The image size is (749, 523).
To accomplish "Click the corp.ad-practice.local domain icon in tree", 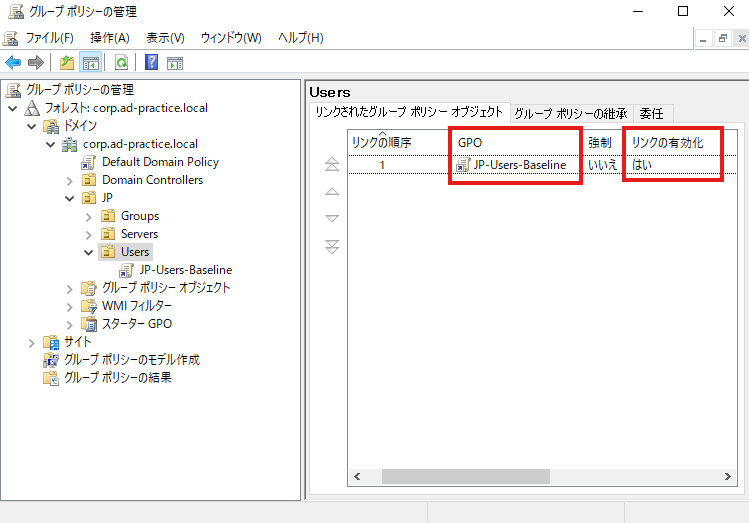I will point(70,144).
